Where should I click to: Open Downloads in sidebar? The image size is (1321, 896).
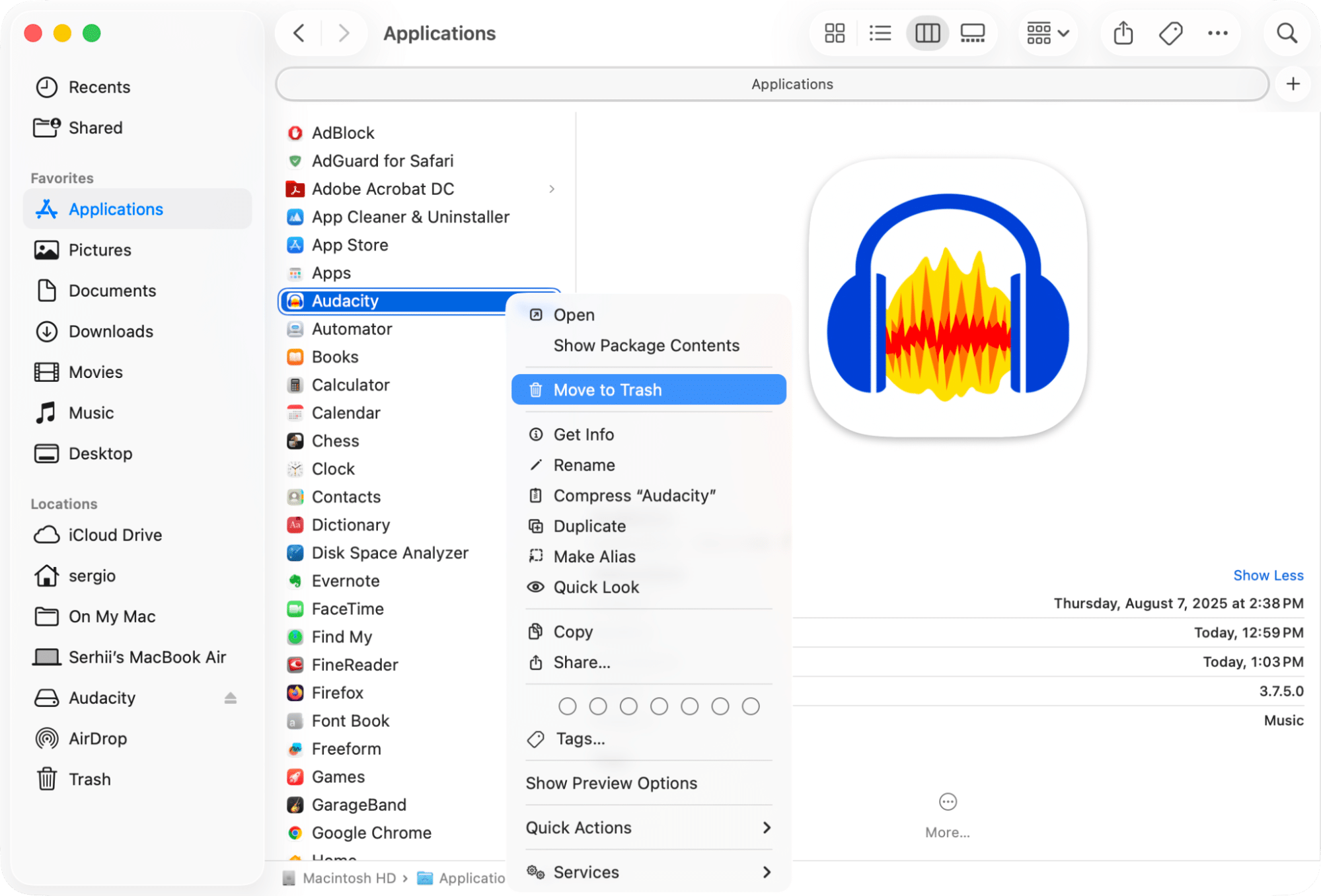[110, 331]
